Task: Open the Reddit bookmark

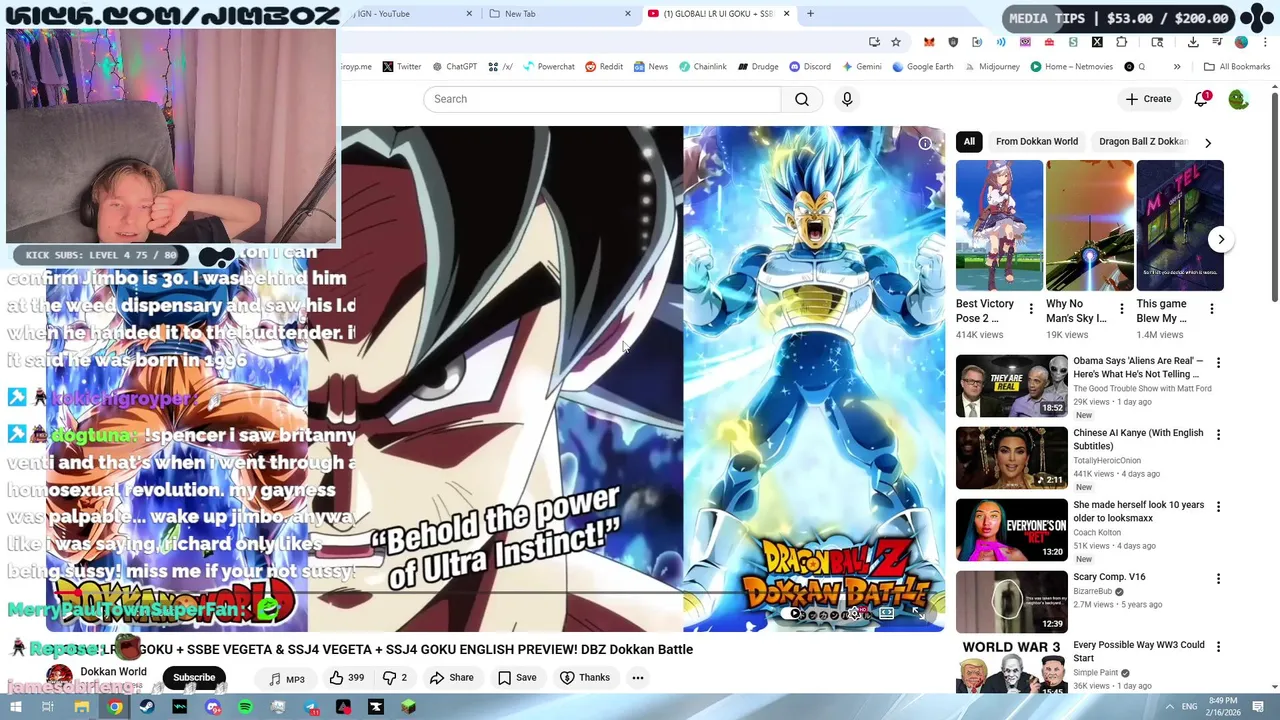Action: click(604, 67)
